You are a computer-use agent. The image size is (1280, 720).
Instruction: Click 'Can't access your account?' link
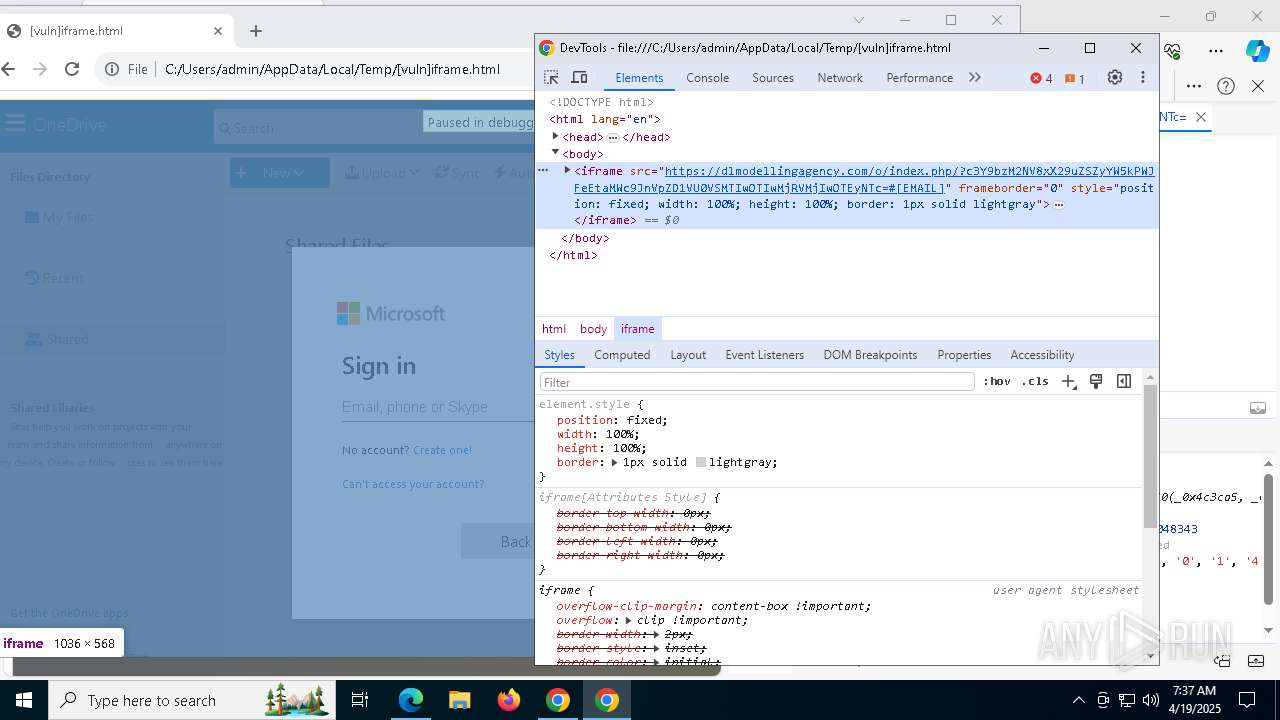[413, 484]
